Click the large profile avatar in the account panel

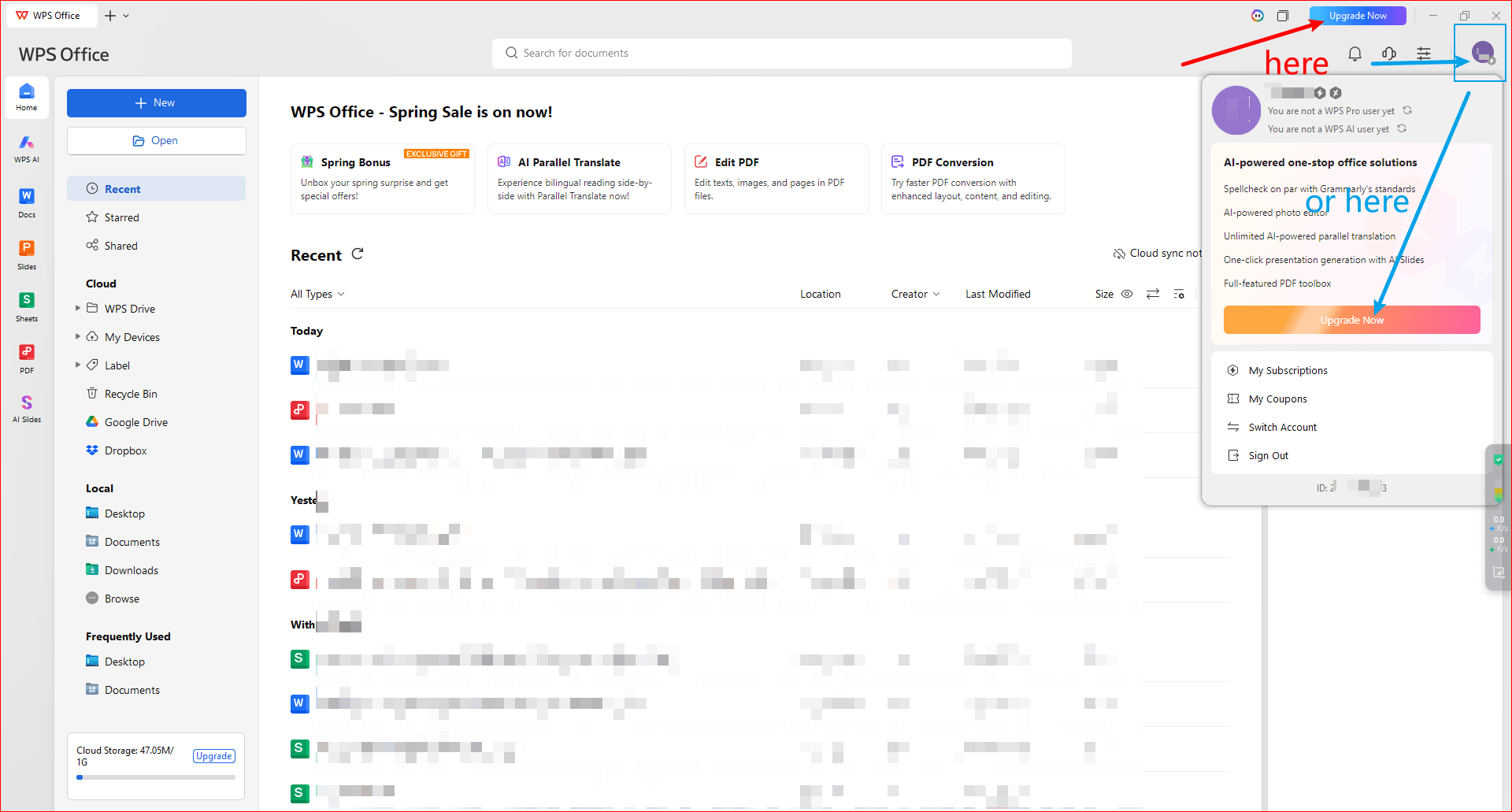(1236, 110)
